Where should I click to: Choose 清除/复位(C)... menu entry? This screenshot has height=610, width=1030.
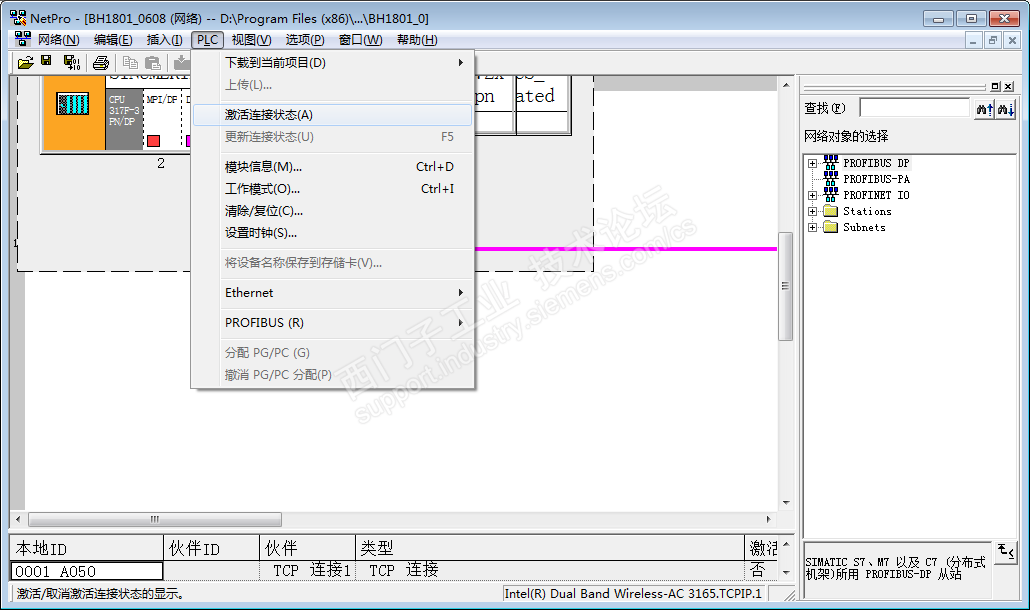[332, 211]
